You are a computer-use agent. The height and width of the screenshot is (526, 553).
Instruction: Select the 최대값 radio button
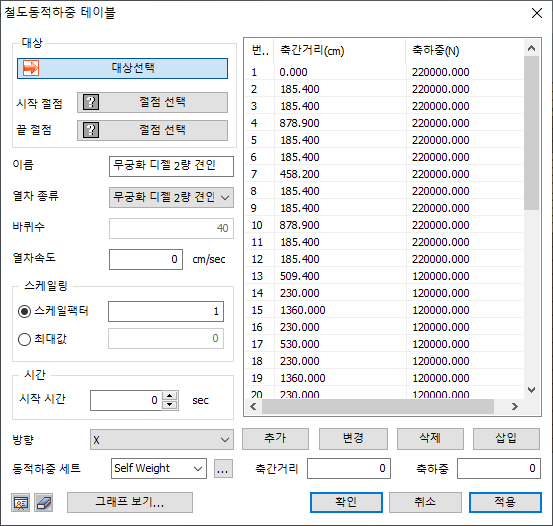pos(24,339)
